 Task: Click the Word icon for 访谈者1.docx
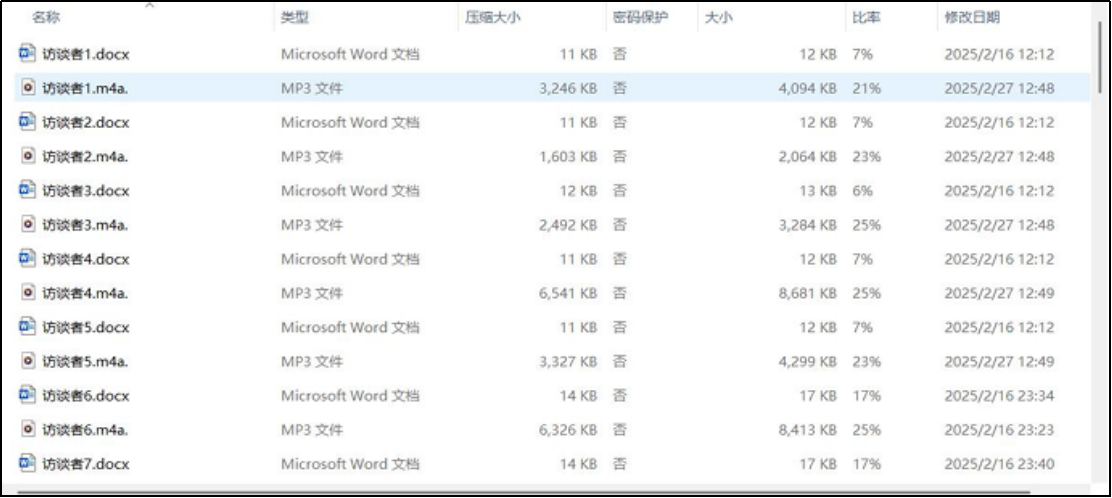(x=27, y=54)
